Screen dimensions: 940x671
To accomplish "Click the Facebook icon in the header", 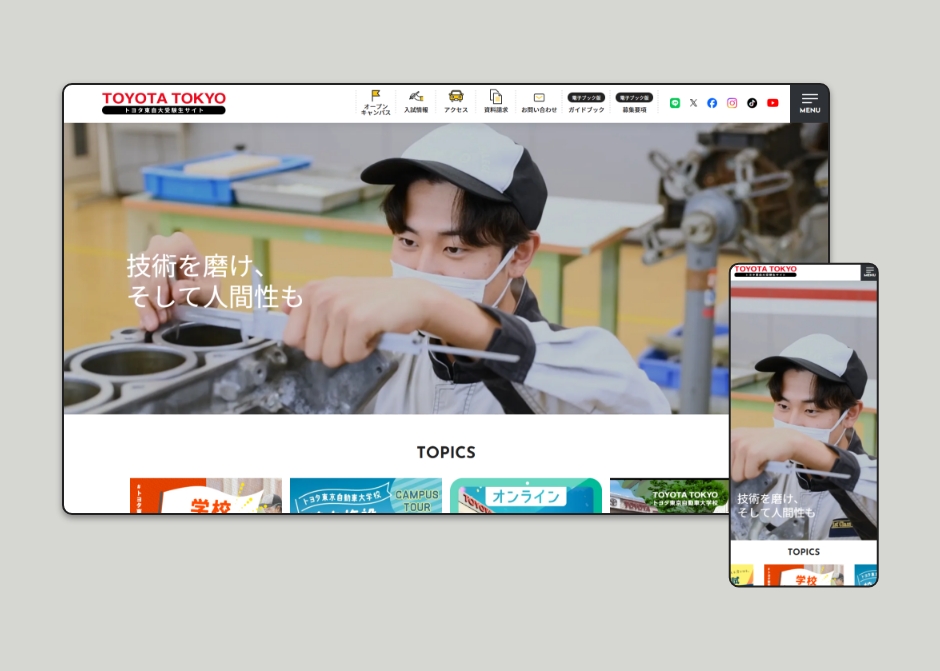I will click(x=712, y=102).
